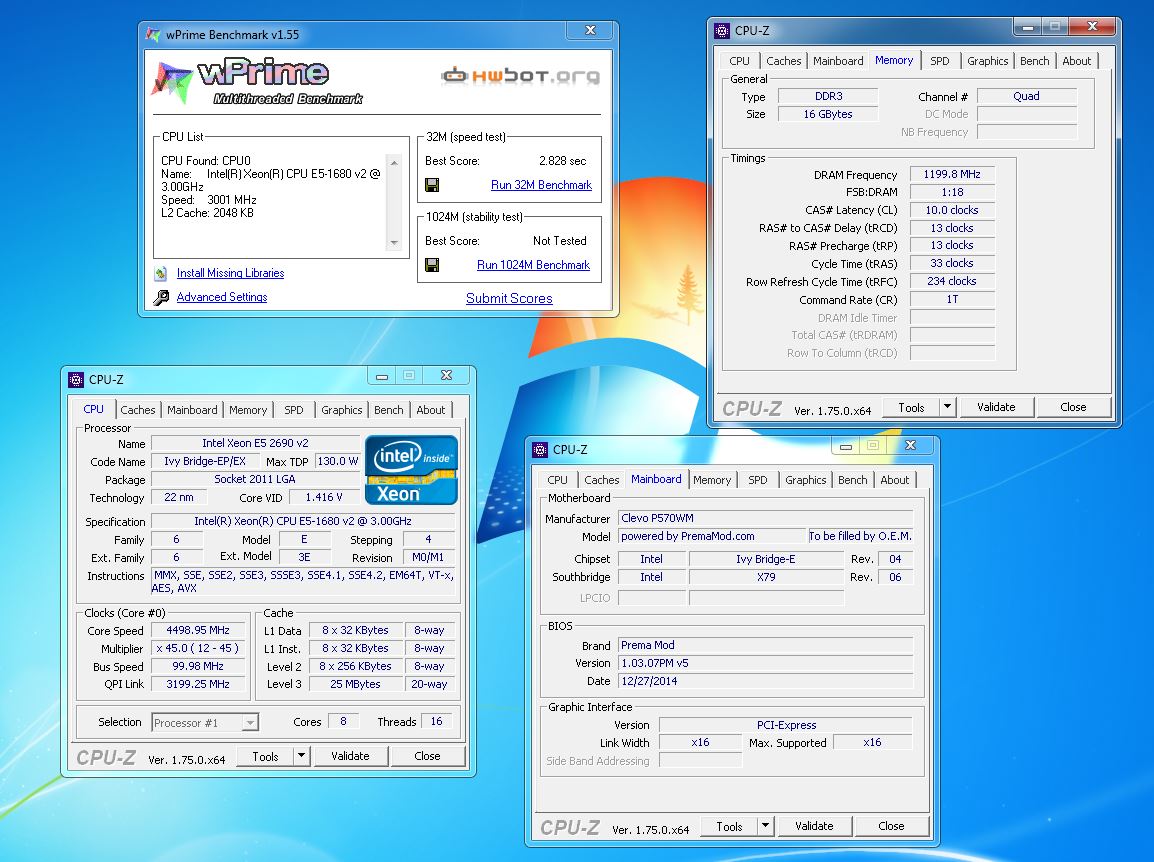1154x862 pixels.
Task: Click the BIOS Date field 12/27/2014
Action: pyautogui.click(x=765, y=681)
